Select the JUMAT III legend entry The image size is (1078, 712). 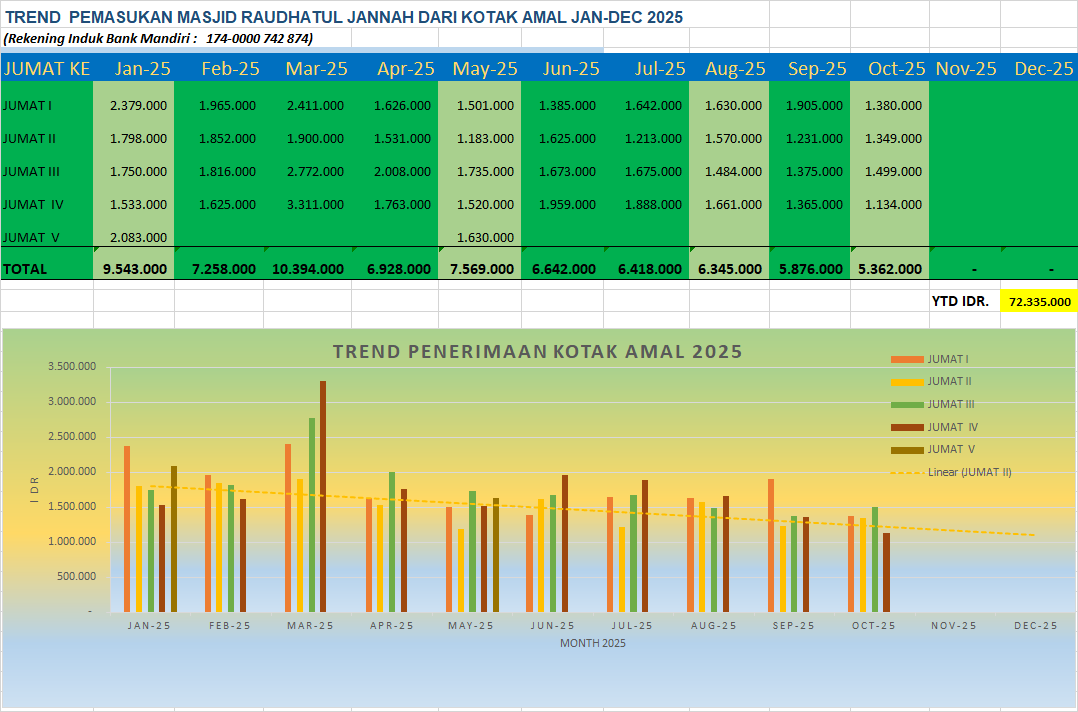point(950,404)
